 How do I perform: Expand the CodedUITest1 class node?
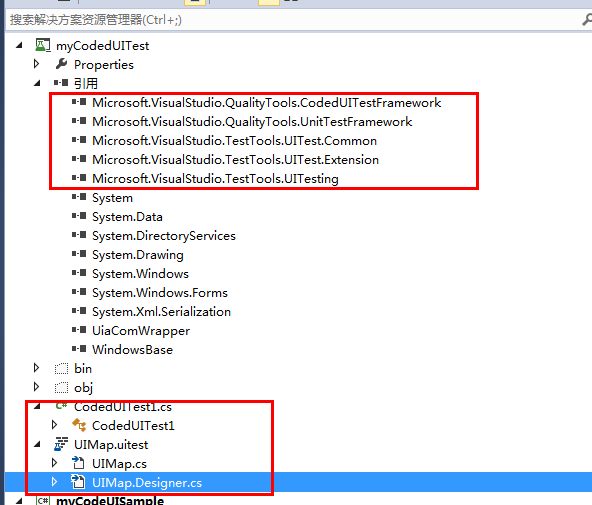point(54,425)
